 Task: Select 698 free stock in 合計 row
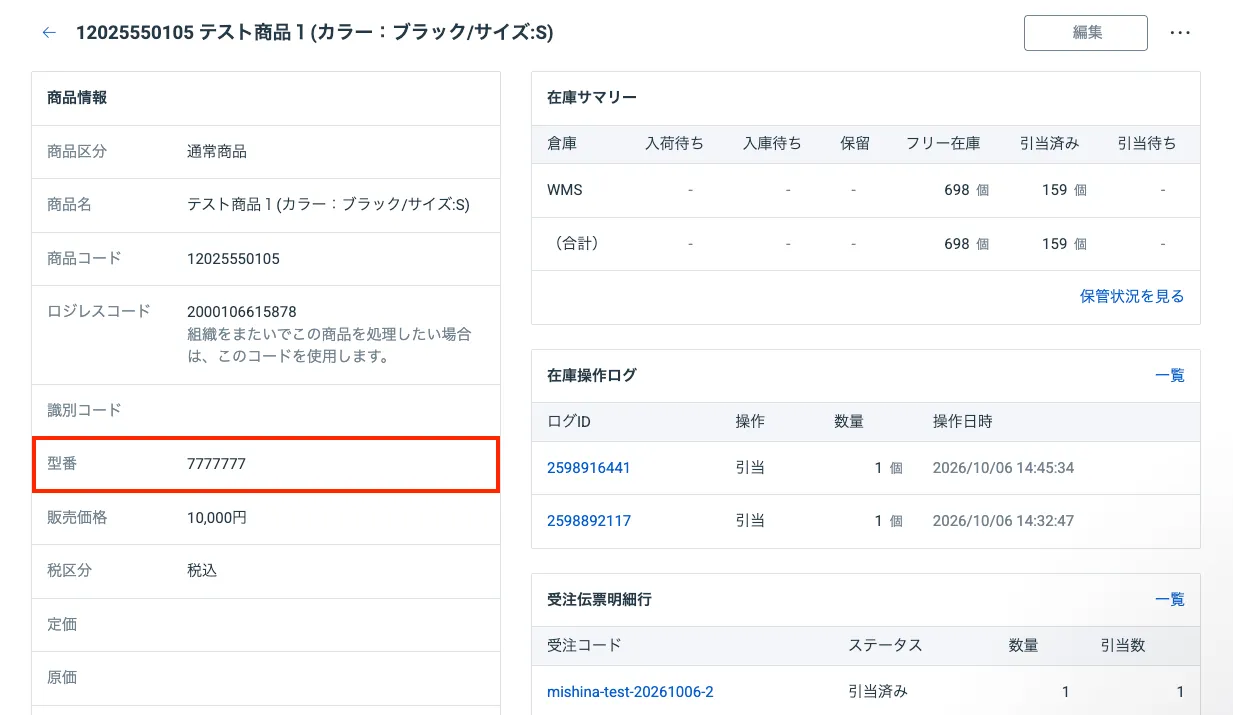click(x=957, y=243)
